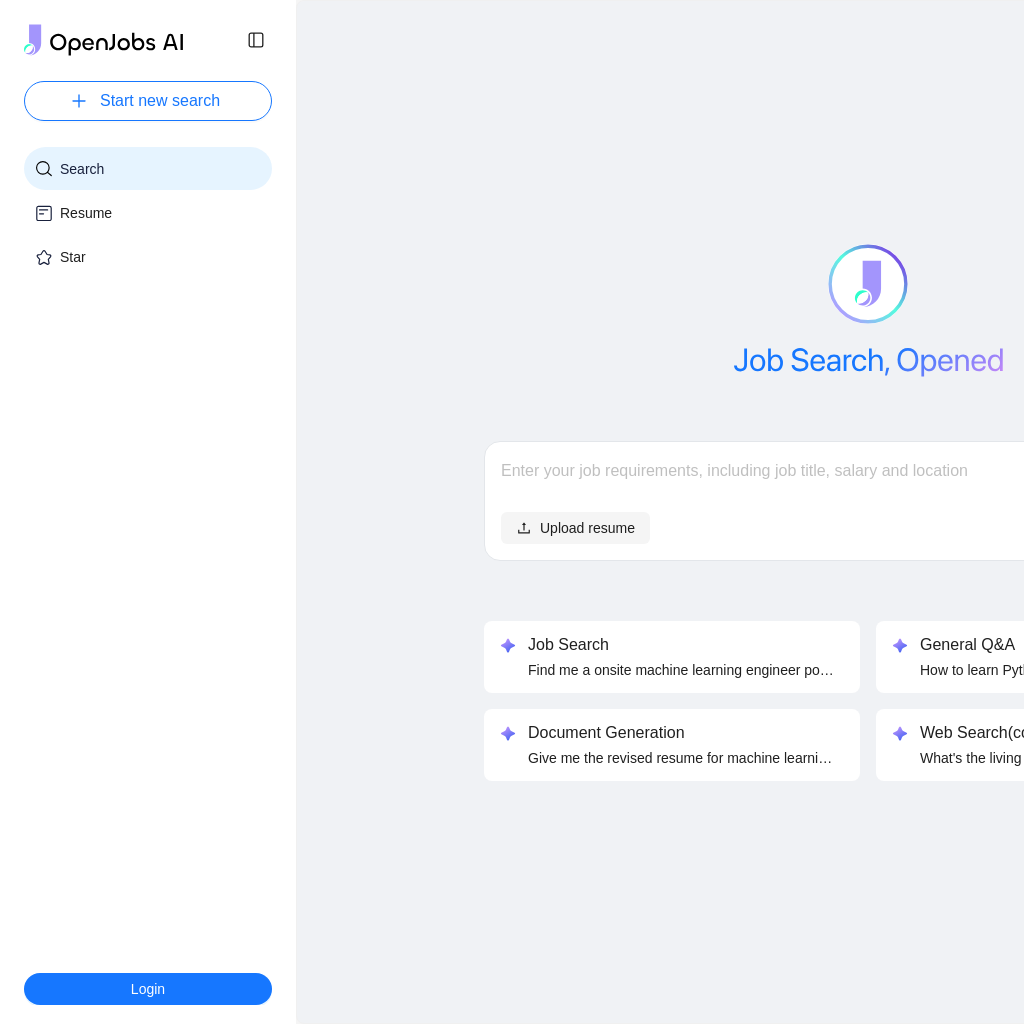The height and width of the screenshot is (1024, 1024).
Task: Click the OpenJobs AI logo
Action: click(103, 40)
